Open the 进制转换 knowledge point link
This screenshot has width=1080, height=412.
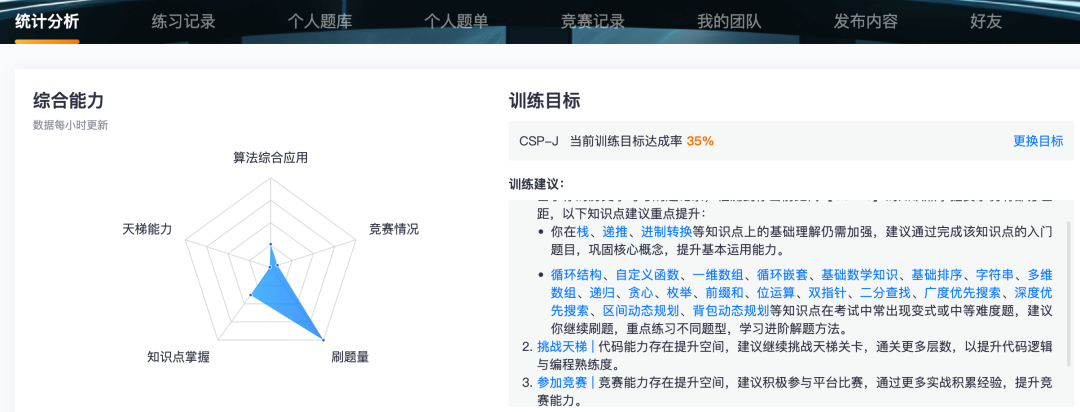(x=666, y=231)
